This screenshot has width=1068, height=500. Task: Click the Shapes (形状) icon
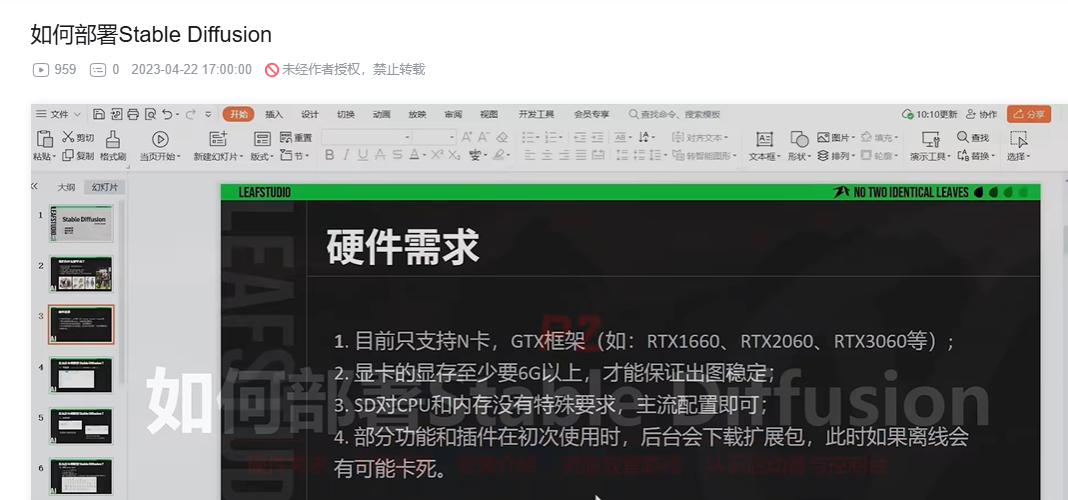click(799, 139)
